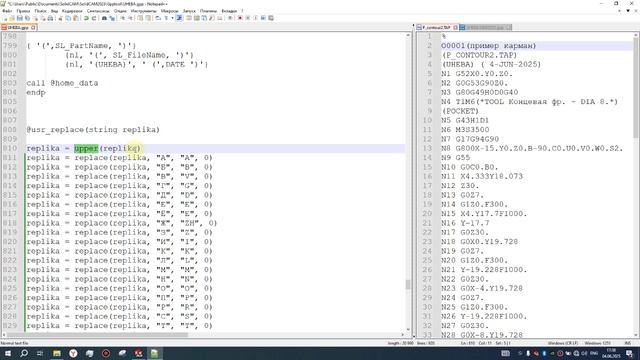Click Windows (CR LF) status bar field
Image resolution: width=640 pixels, height=360 pixels.
tap(562, 343)
